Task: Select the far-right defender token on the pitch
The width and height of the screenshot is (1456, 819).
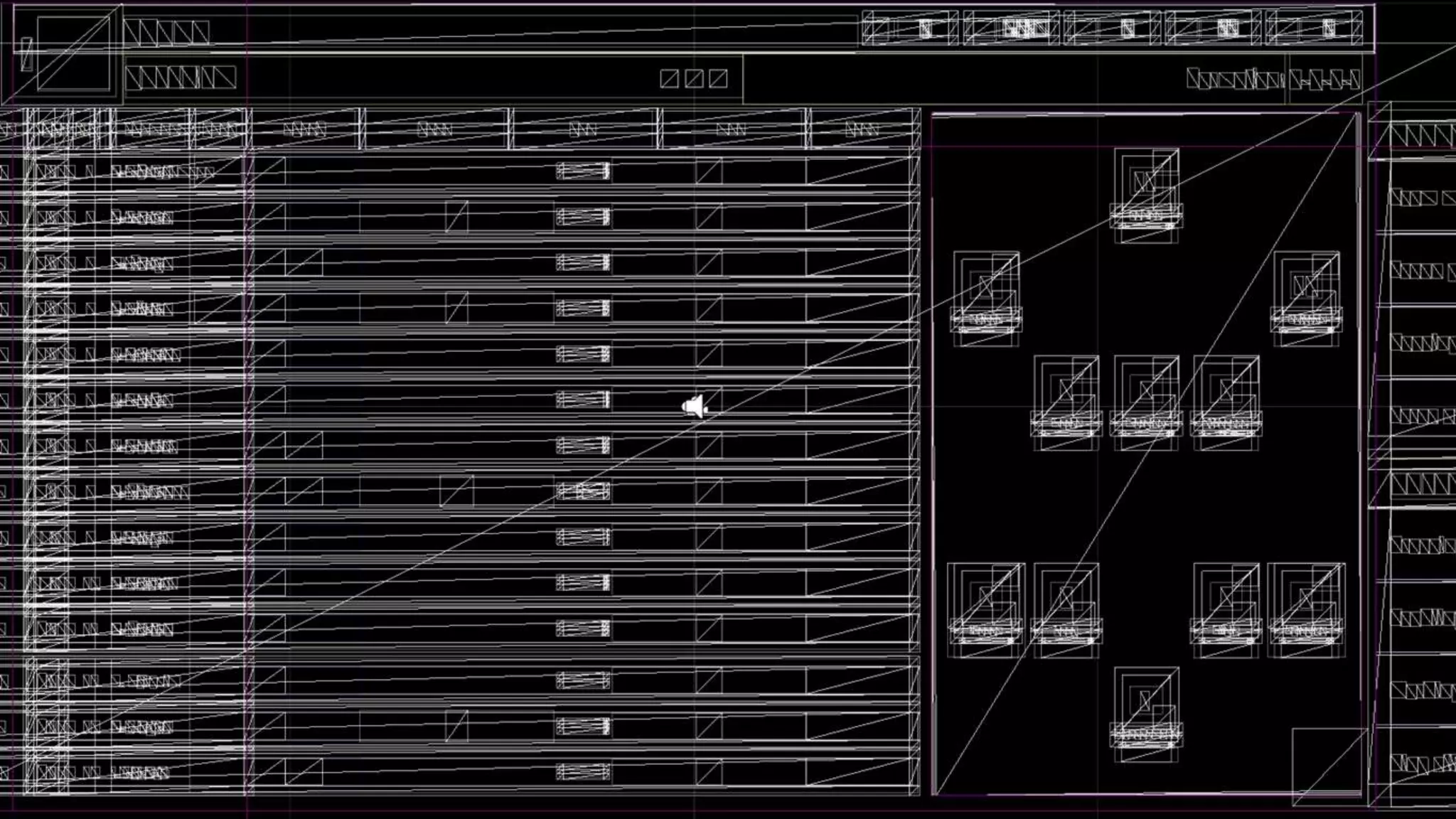Action: pos(1307,601)
